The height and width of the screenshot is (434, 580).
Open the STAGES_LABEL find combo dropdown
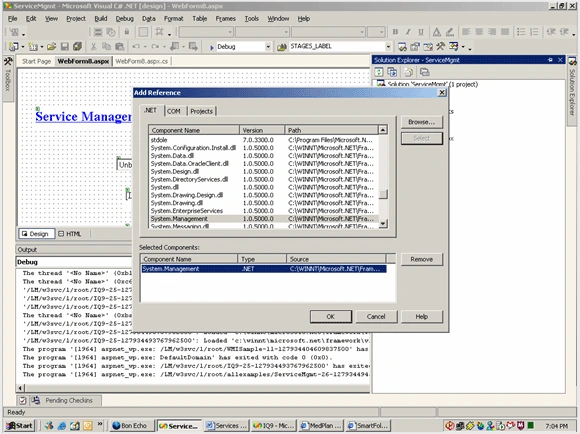(388, 47)
